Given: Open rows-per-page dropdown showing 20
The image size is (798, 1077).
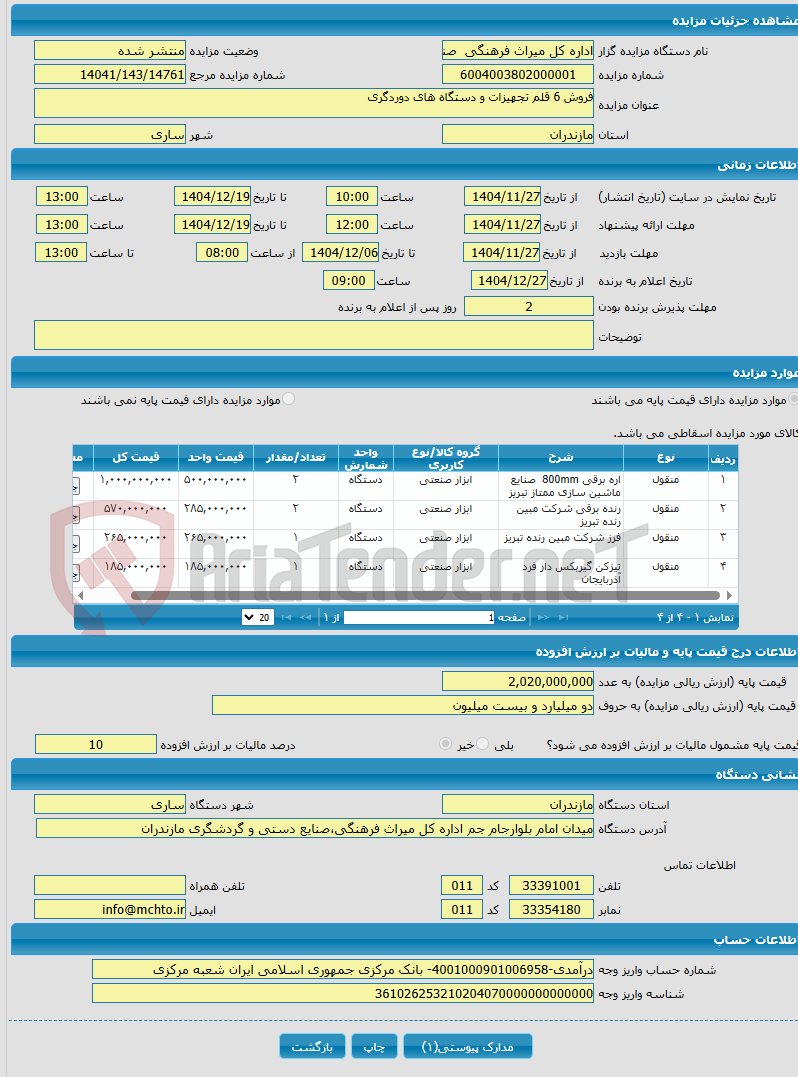Looking at the screenshot, I should point(258,617).
